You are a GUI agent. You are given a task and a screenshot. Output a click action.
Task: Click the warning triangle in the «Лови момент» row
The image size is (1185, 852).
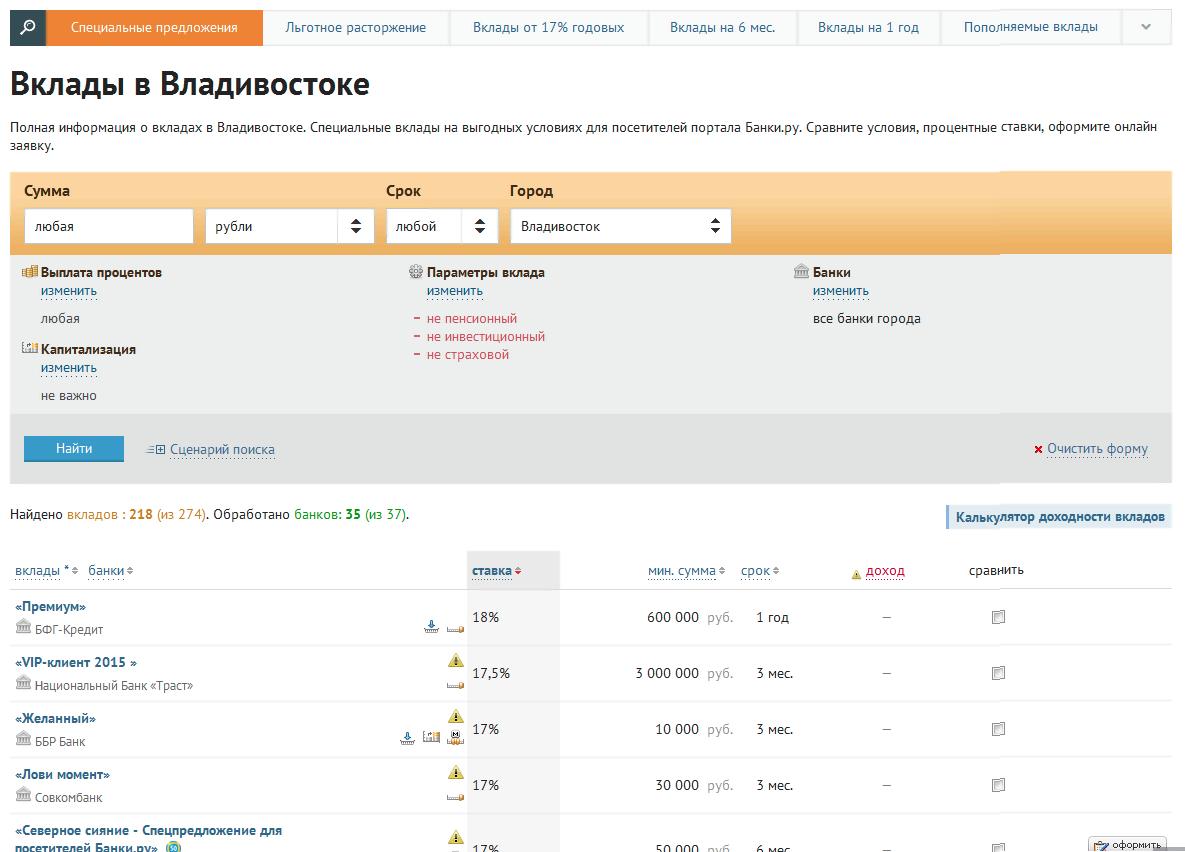[456, 773]
